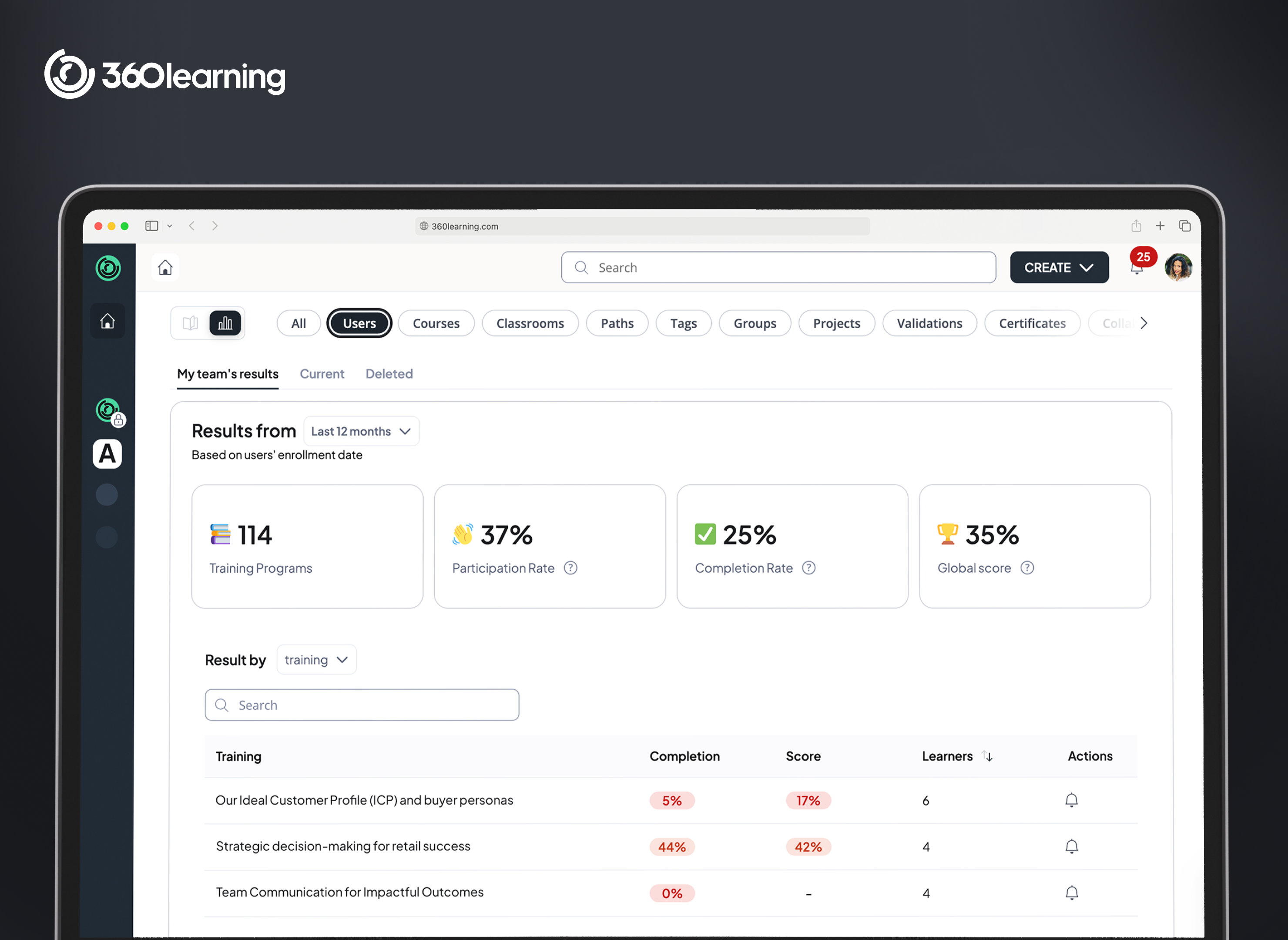Screen dimensions: 1288x940
Task: Switch to the Deleted tab
Action: (389, 374)
